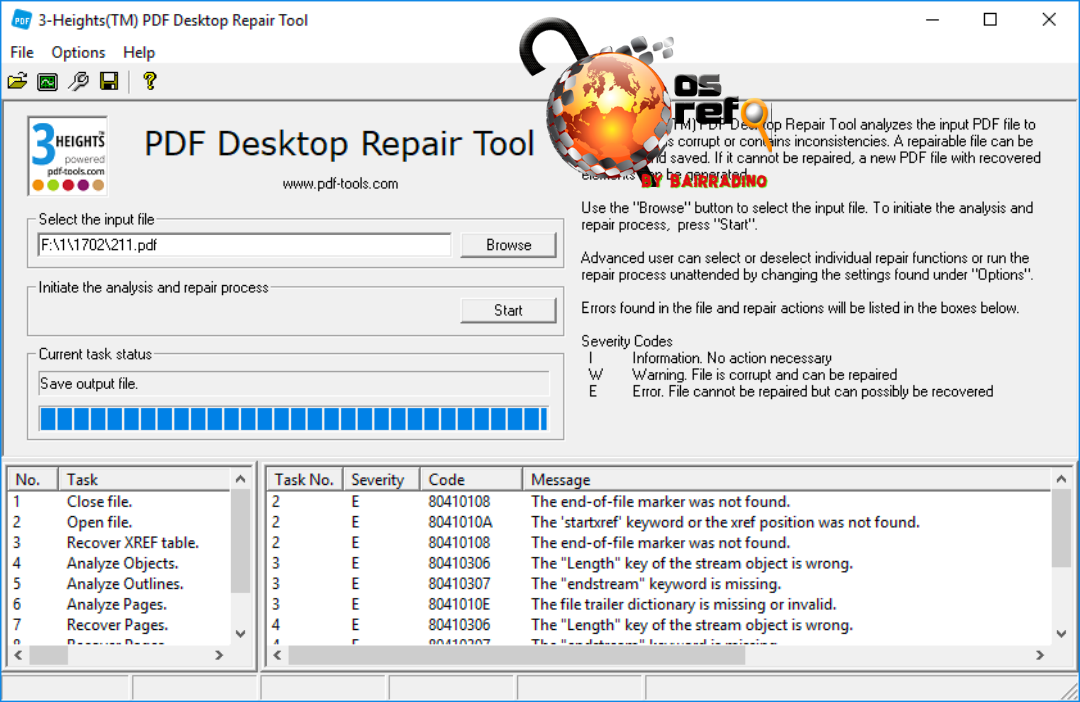
Task: Select the 'Recover XREF table.' task row
Action: point(118,543)
